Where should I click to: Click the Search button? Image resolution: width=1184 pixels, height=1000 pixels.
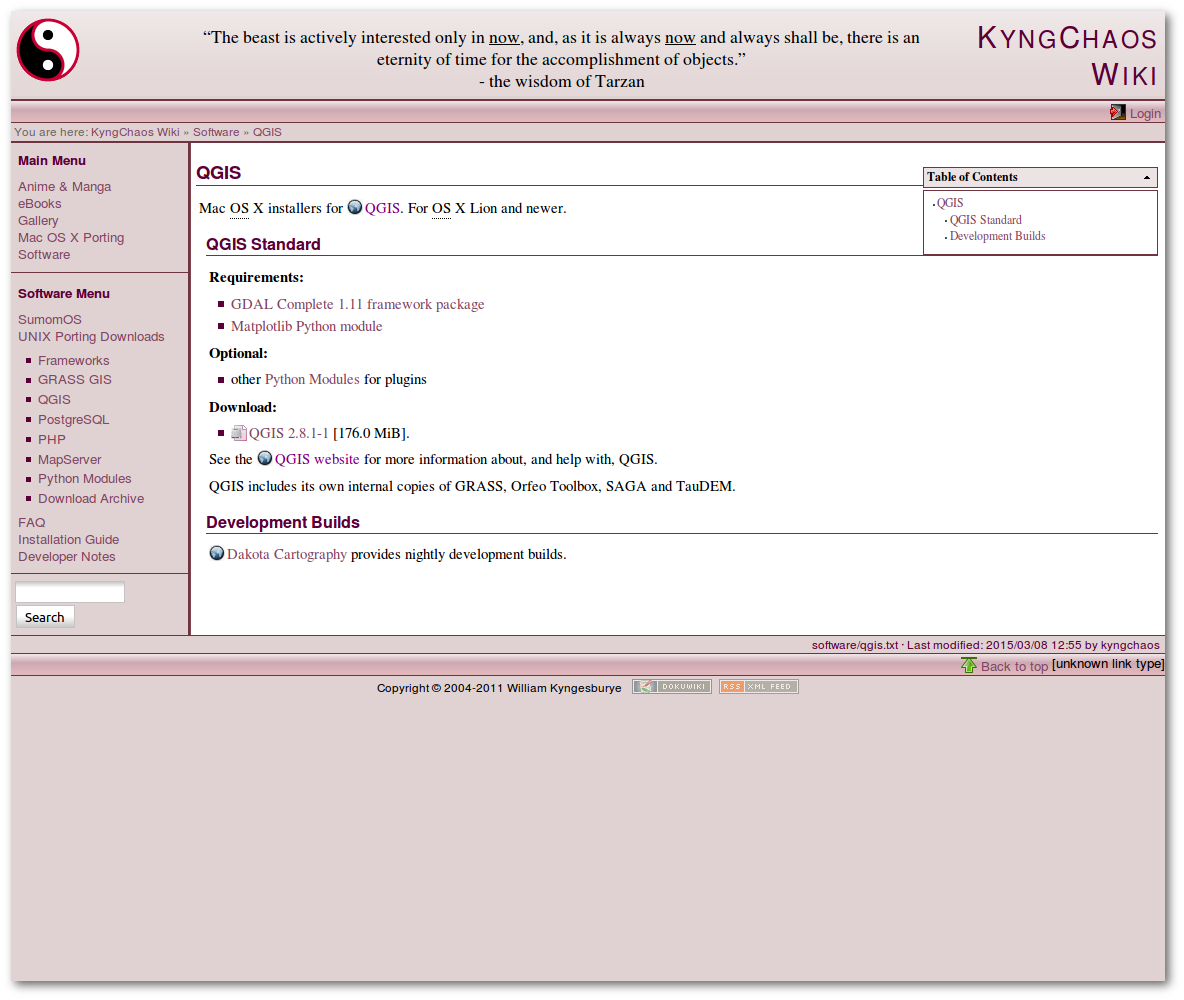tap(45, 618)
